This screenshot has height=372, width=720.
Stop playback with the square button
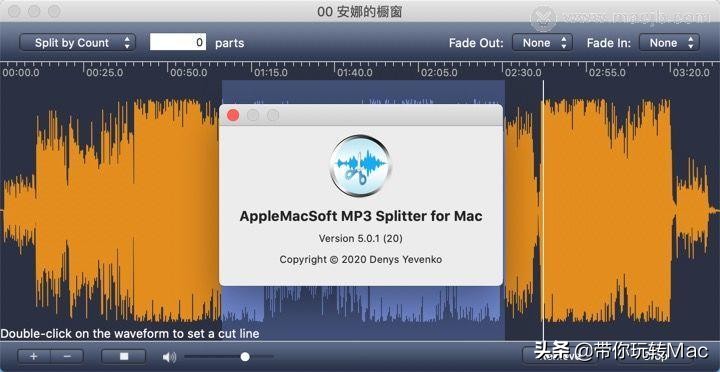tap(124, 356)
